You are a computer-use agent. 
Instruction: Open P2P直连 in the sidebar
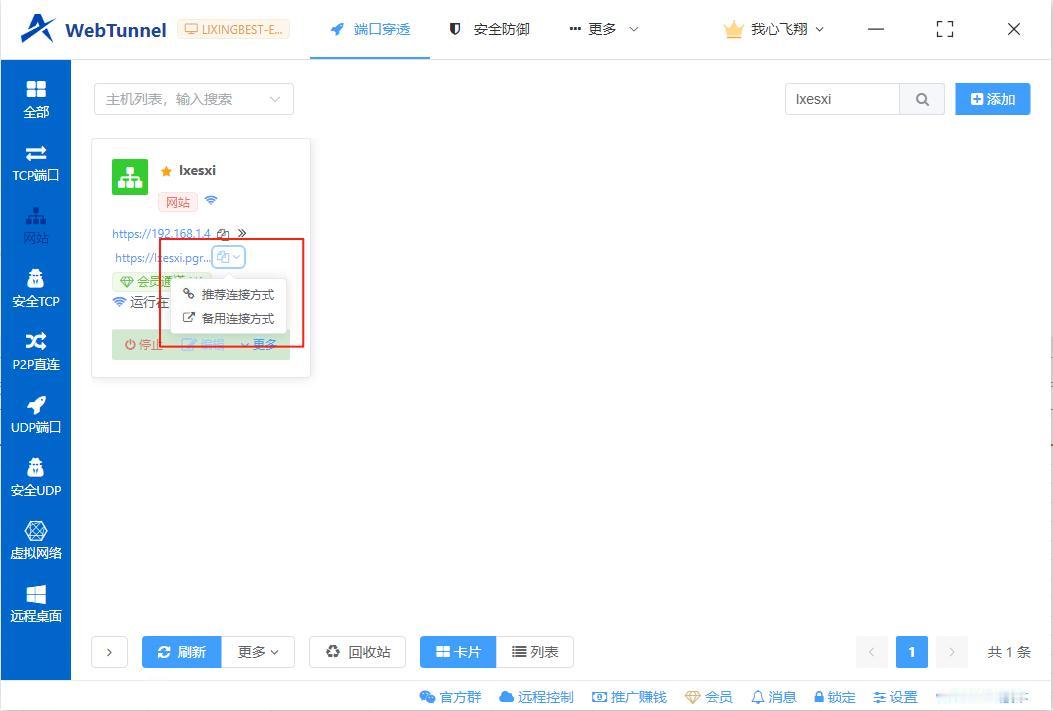point(36,352)
